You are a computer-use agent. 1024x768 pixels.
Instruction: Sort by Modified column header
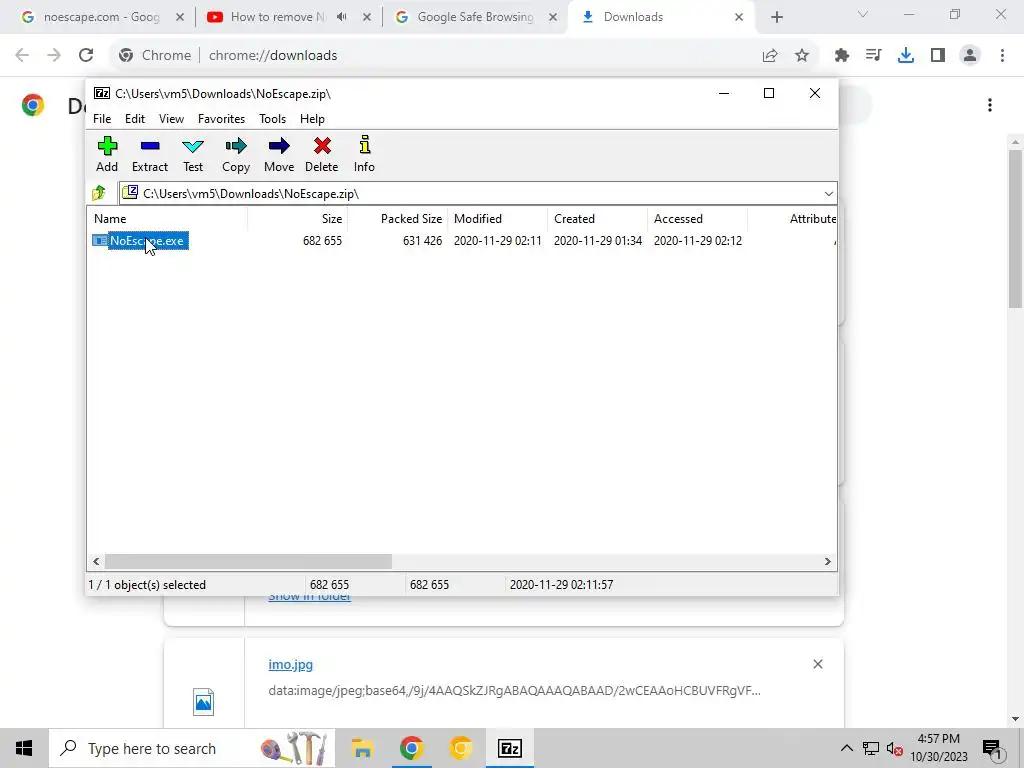coord(498,219)
